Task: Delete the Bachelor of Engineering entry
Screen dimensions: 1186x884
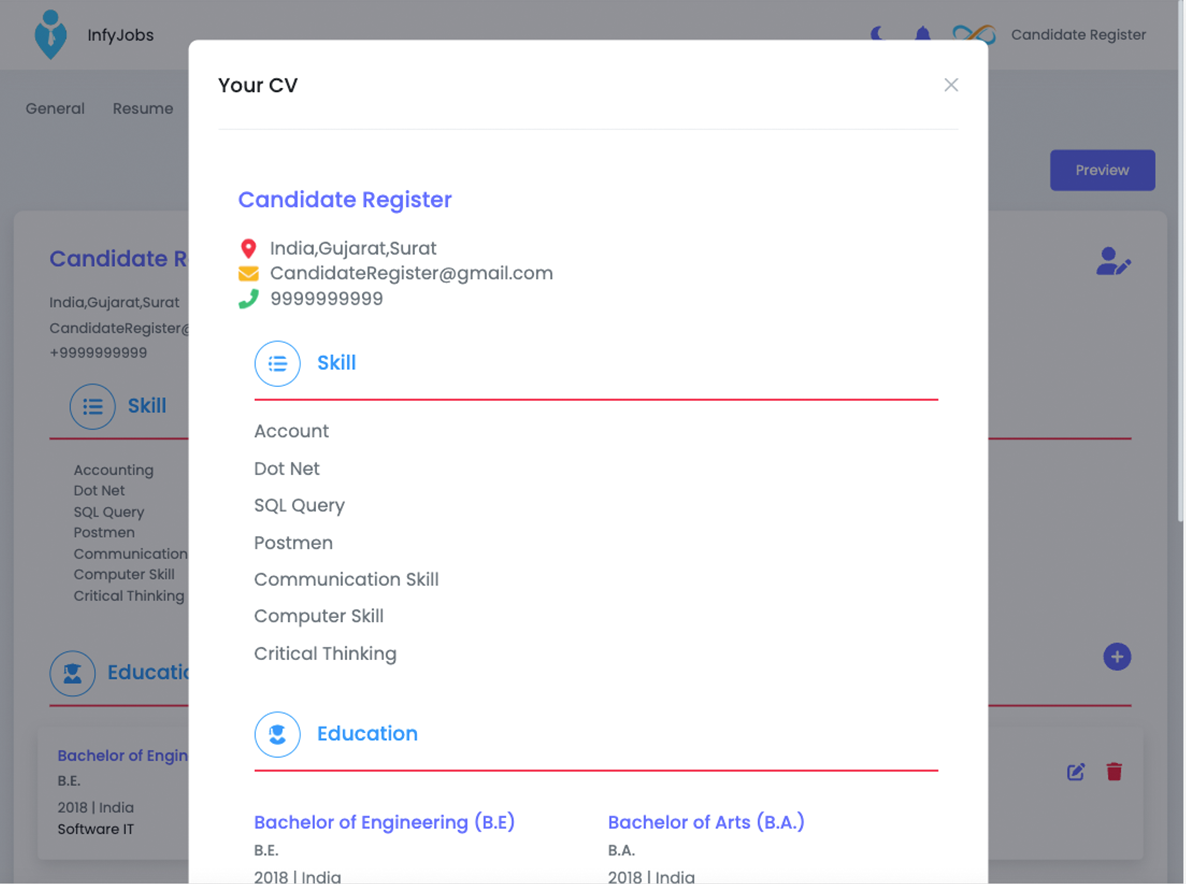Action: tap(1114, 771)
